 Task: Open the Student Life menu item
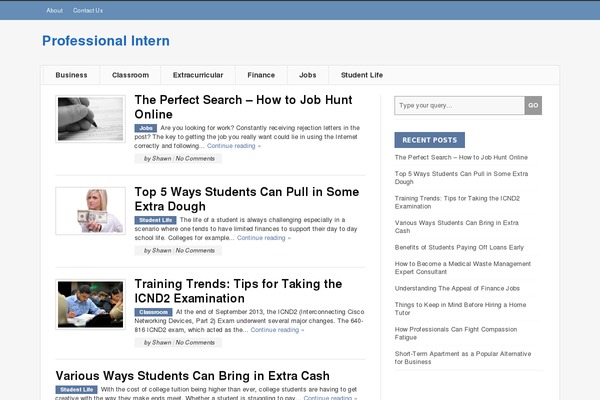pyautogui.click(x=362, y=75)
